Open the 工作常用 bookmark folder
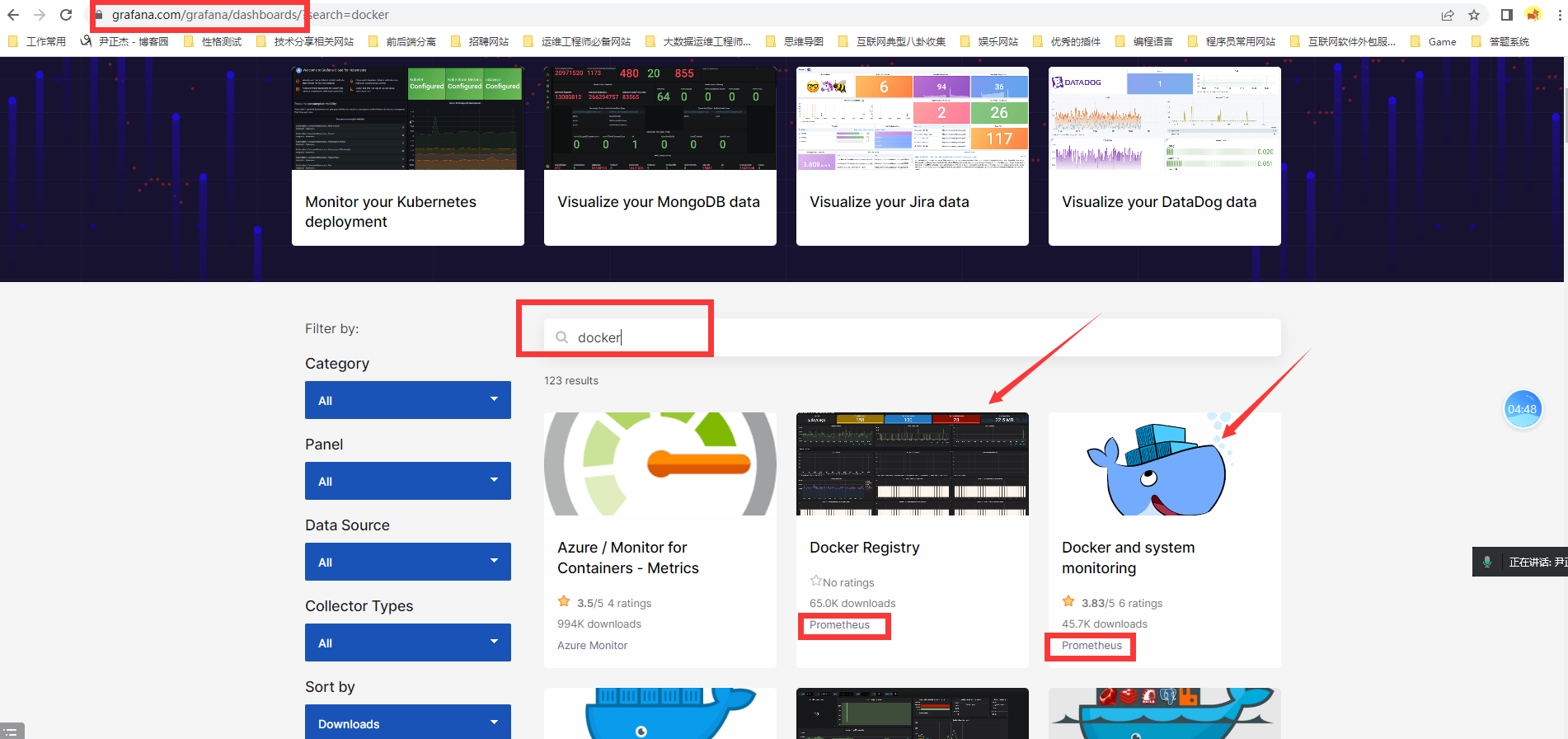Image resolution: width=1568 pixels, height=739 pixels. coord(37,41)
